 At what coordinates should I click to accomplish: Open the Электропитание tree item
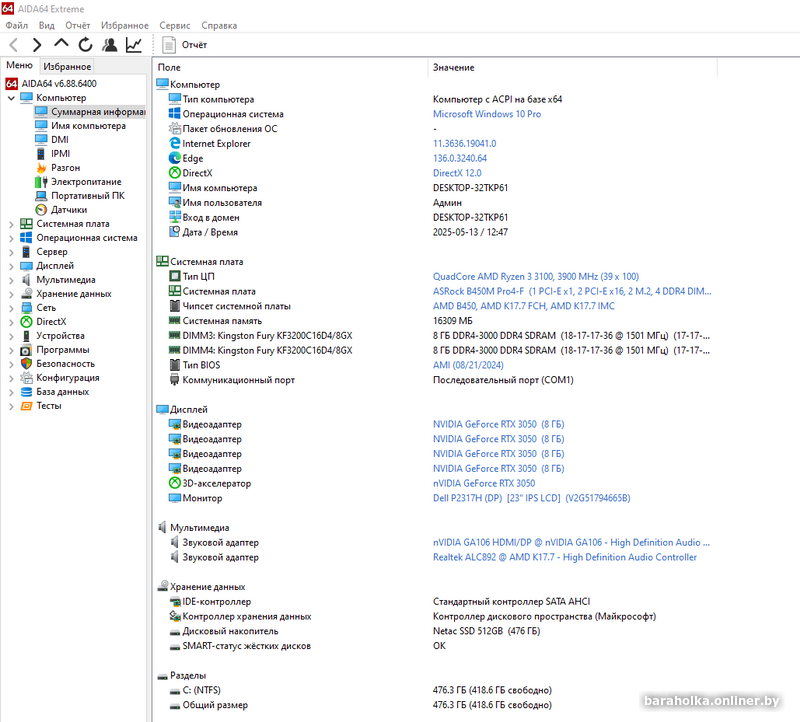(x=78, y=182)
